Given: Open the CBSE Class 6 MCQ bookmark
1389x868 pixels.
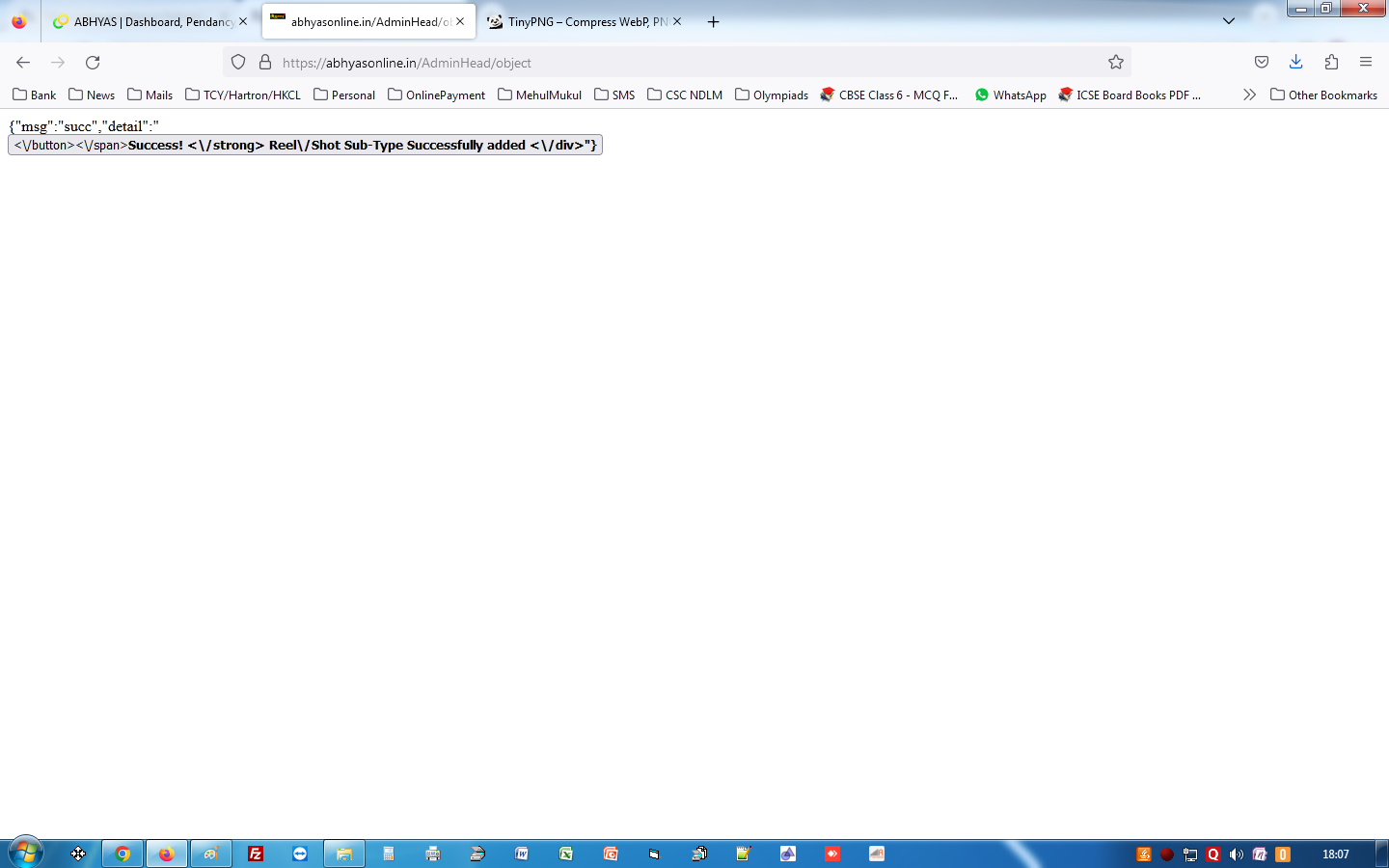Looking at the screenshot, I should [x=888, y=95].
